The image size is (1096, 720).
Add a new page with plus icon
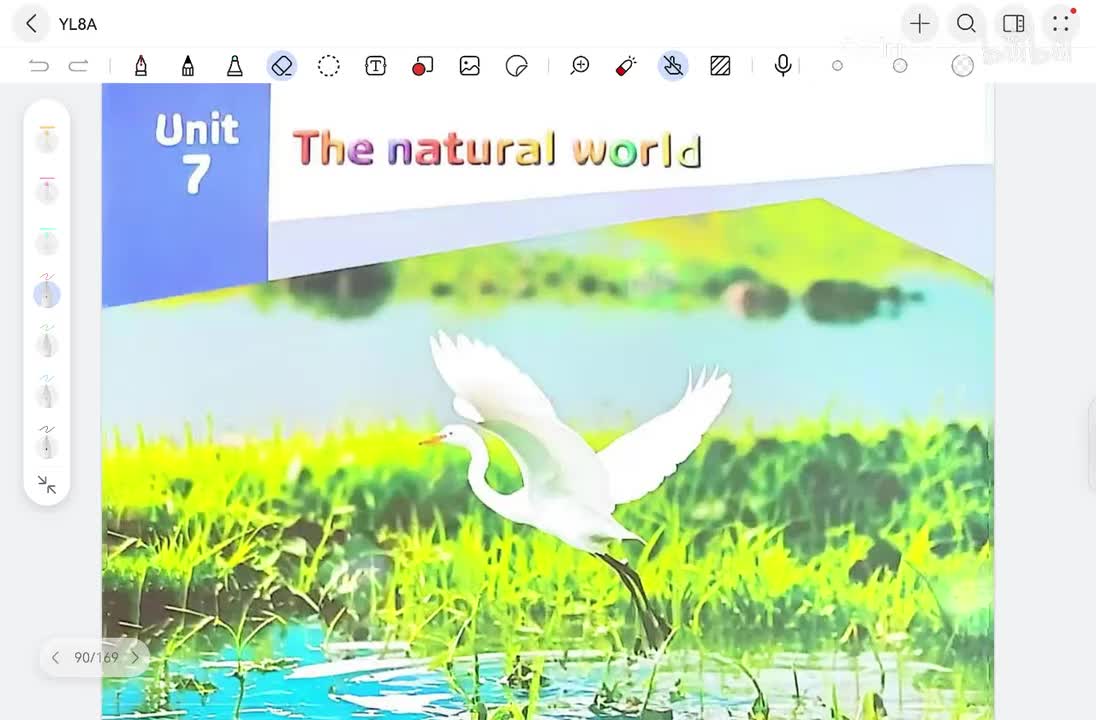(920, 24)
